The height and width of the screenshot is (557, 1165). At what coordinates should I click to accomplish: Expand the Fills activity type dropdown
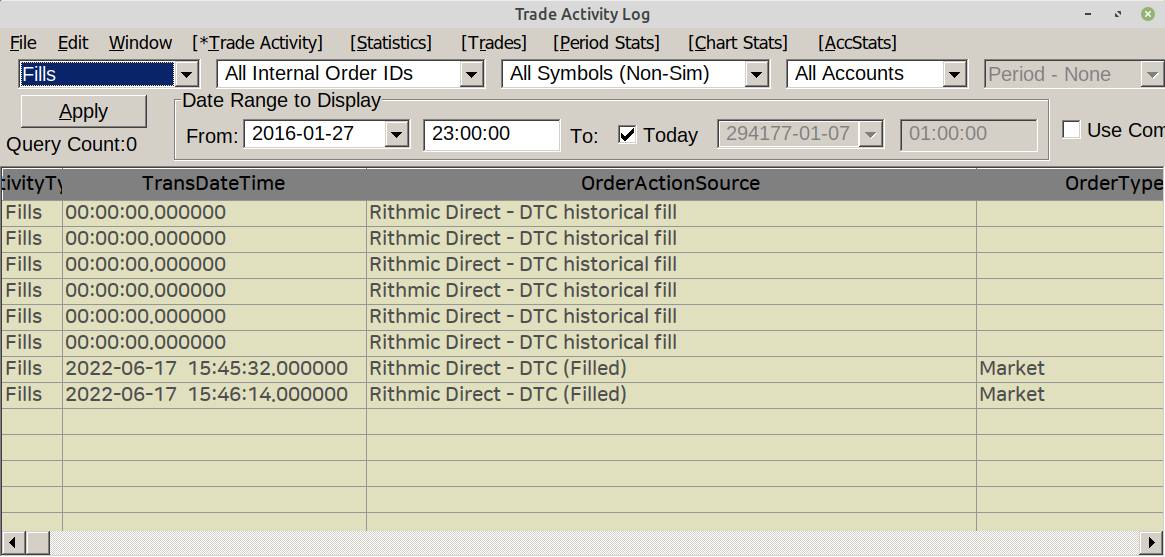click(187, 74)
